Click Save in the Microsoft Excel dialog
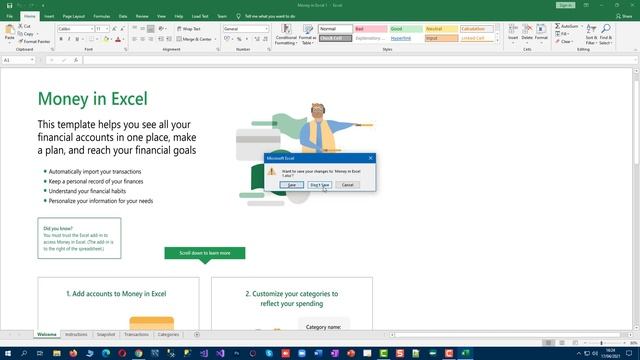 291,185
